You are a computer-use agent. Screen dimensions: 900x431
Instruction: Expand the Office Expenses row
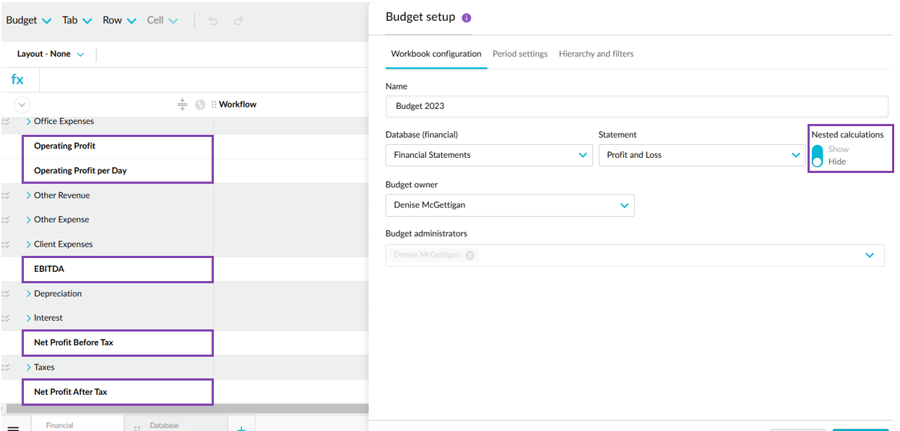click(x=28, y=122)
